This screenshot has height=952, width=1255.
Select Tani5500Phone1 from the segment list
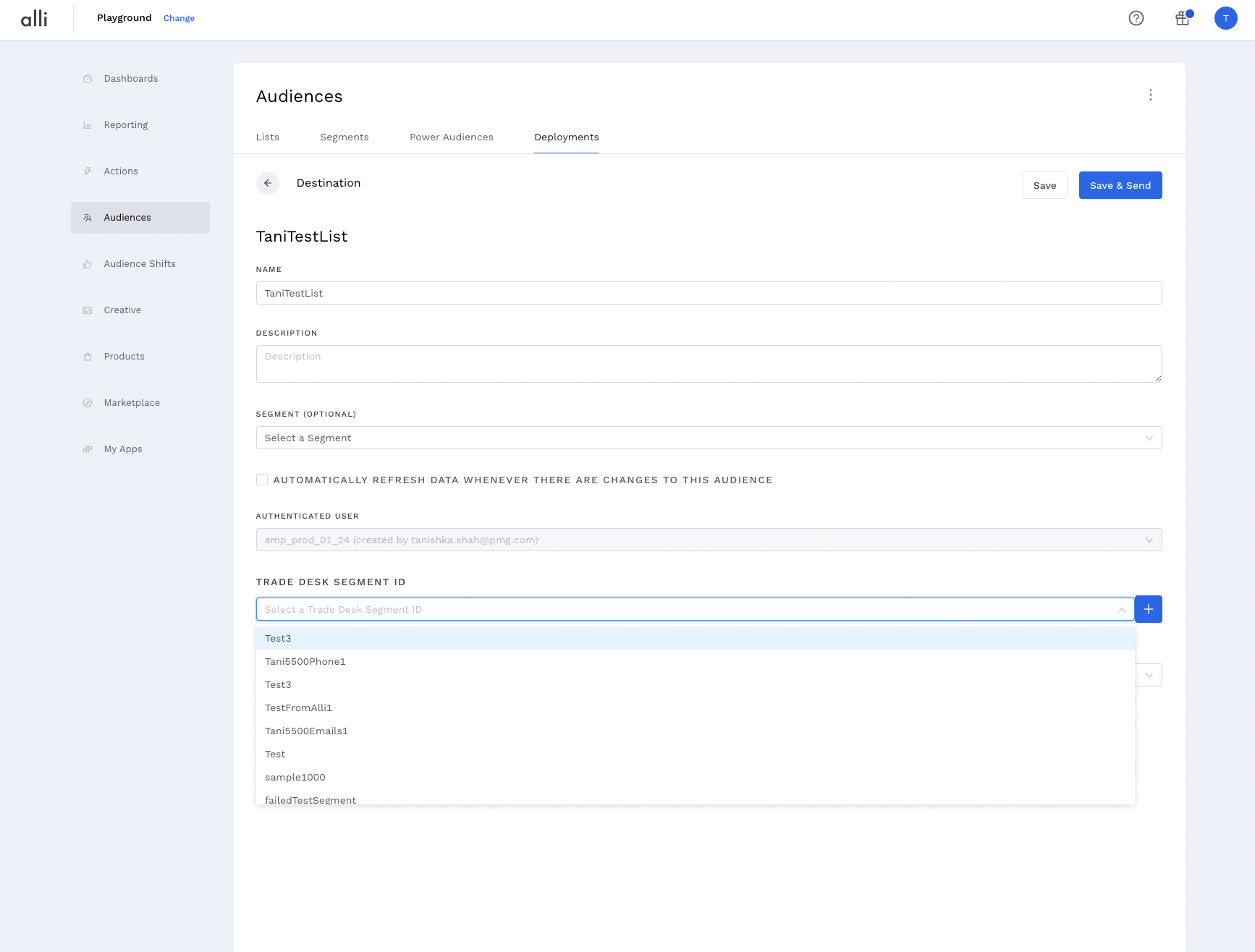click(x=305, y=661)
